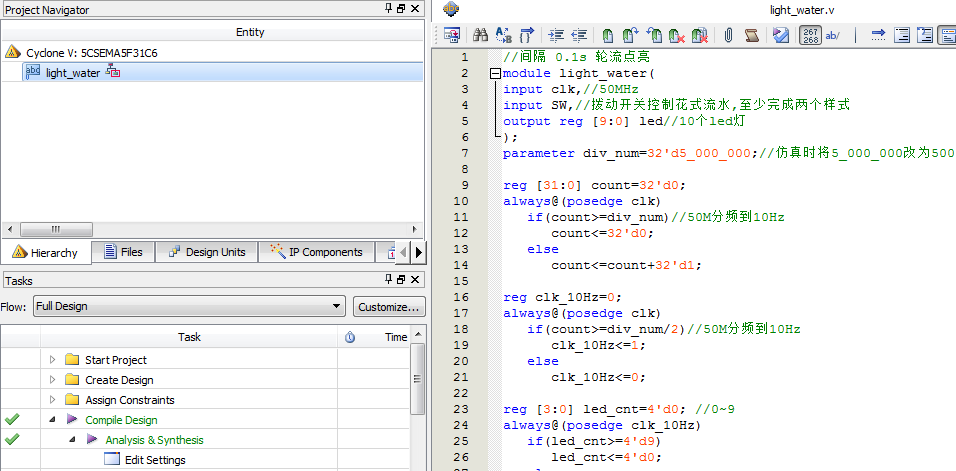This screenshot has height=471, width=956.
Task: Insert a template using the scroll icon
Action: 751,35
